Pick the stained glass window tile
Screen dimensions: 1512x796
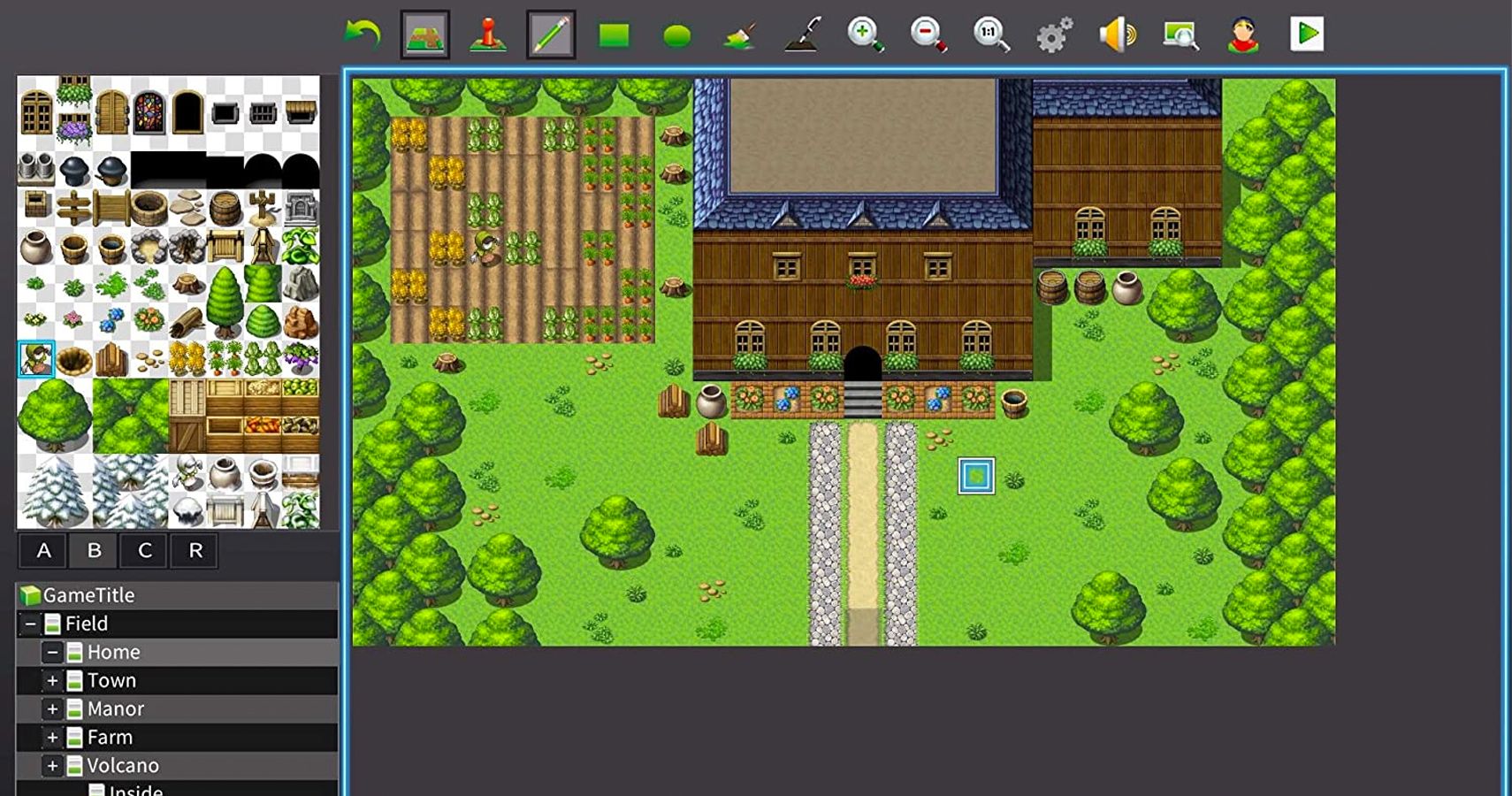click(149, 112)
